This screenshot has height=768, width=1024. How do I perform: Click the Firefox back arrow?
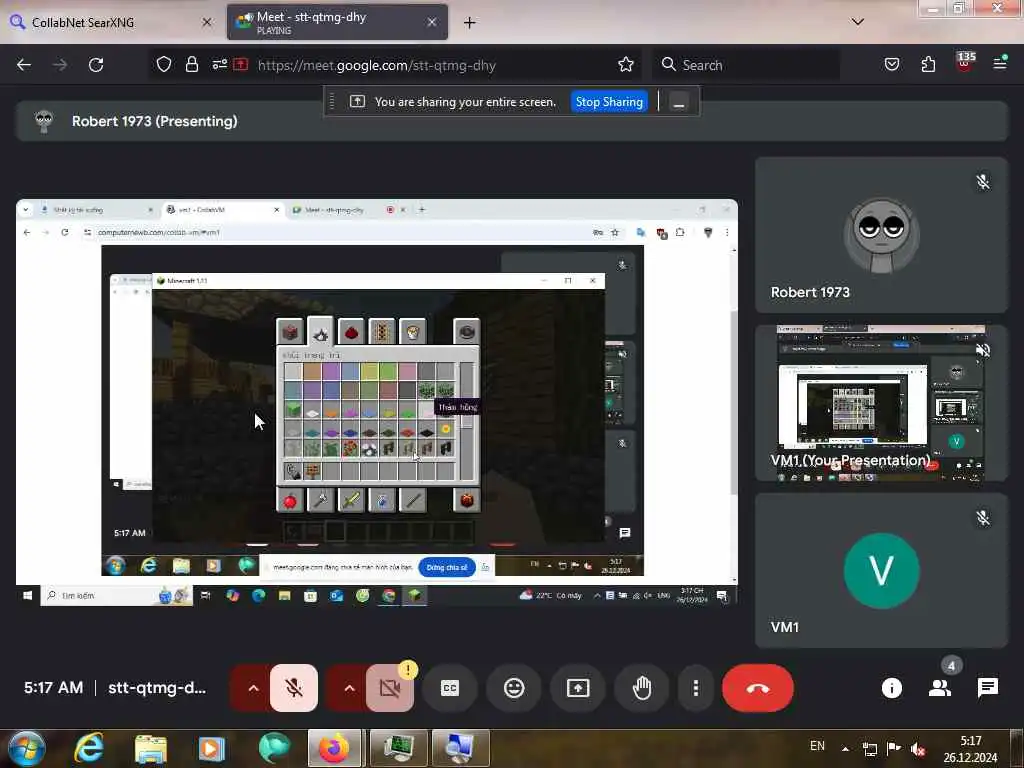tap(24, 65)
